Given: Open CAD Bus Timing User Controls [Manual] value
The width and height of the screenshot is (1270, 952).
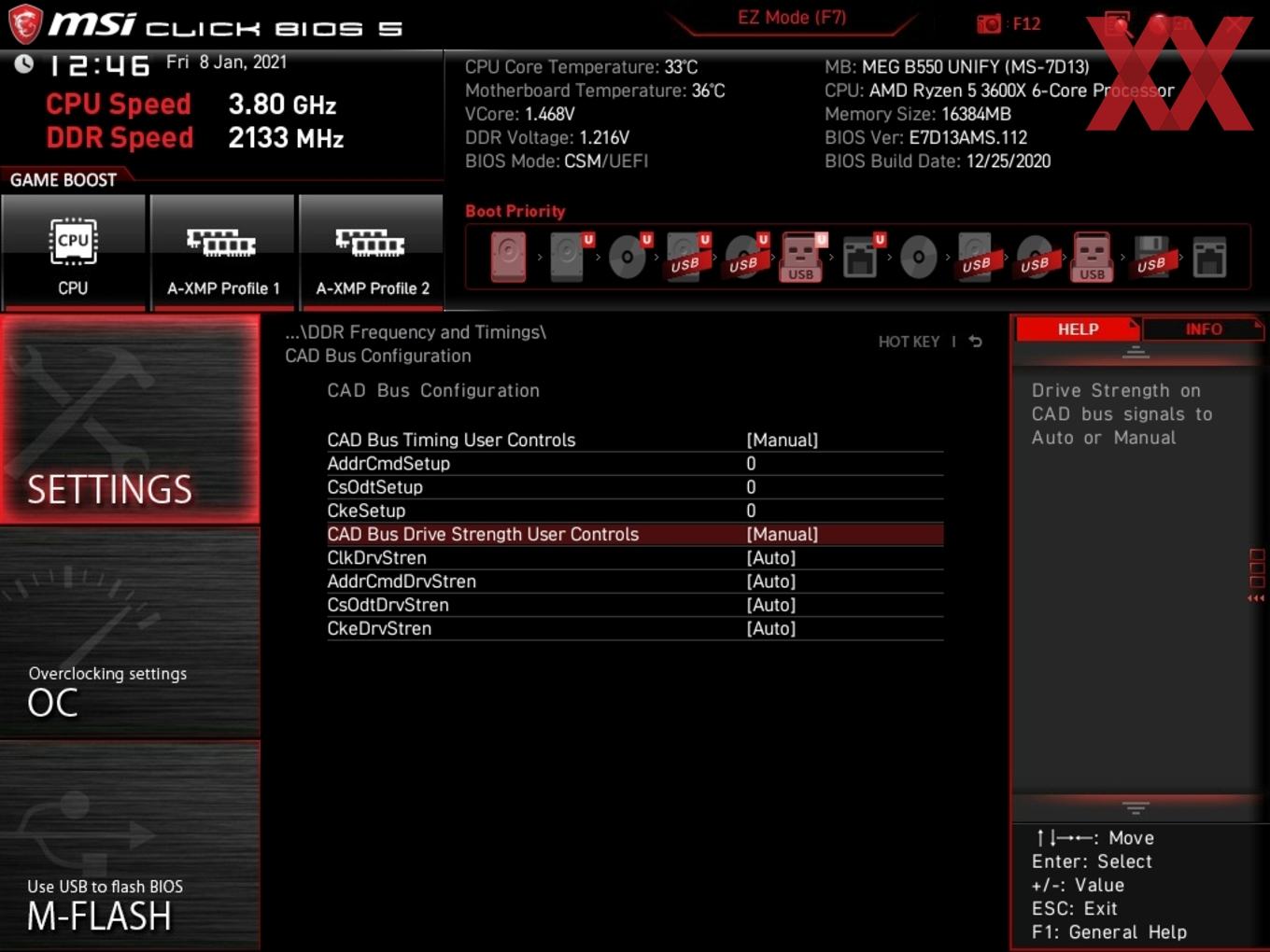Looking at the screenshot, I should (783, 440).
